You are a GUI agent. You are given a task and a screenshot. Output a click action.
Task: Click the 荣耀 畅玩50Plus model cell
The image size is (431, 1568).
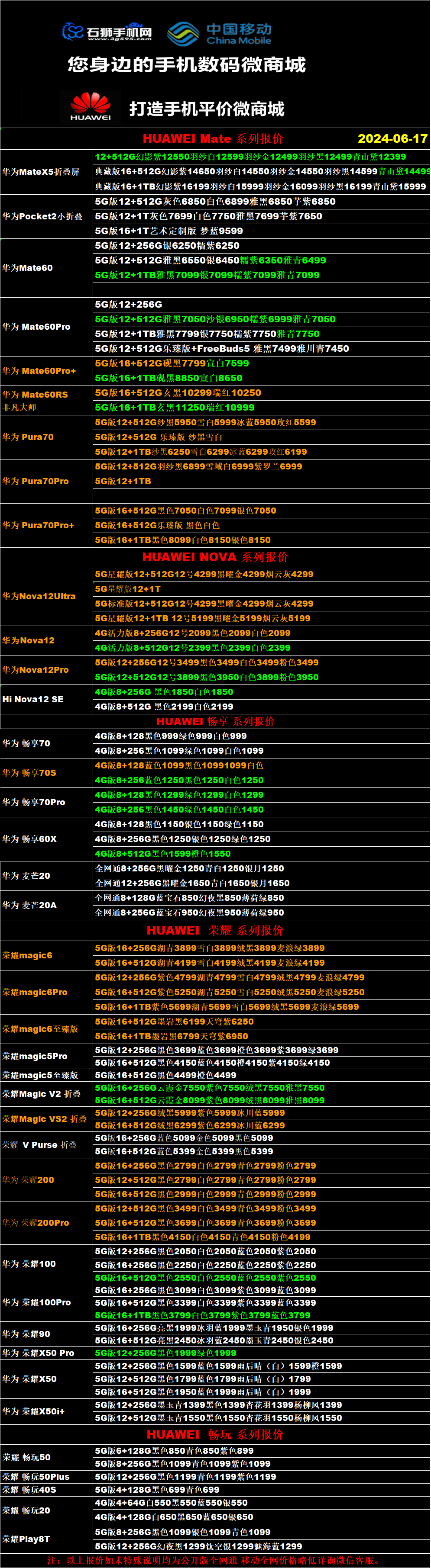[47, 1477]
